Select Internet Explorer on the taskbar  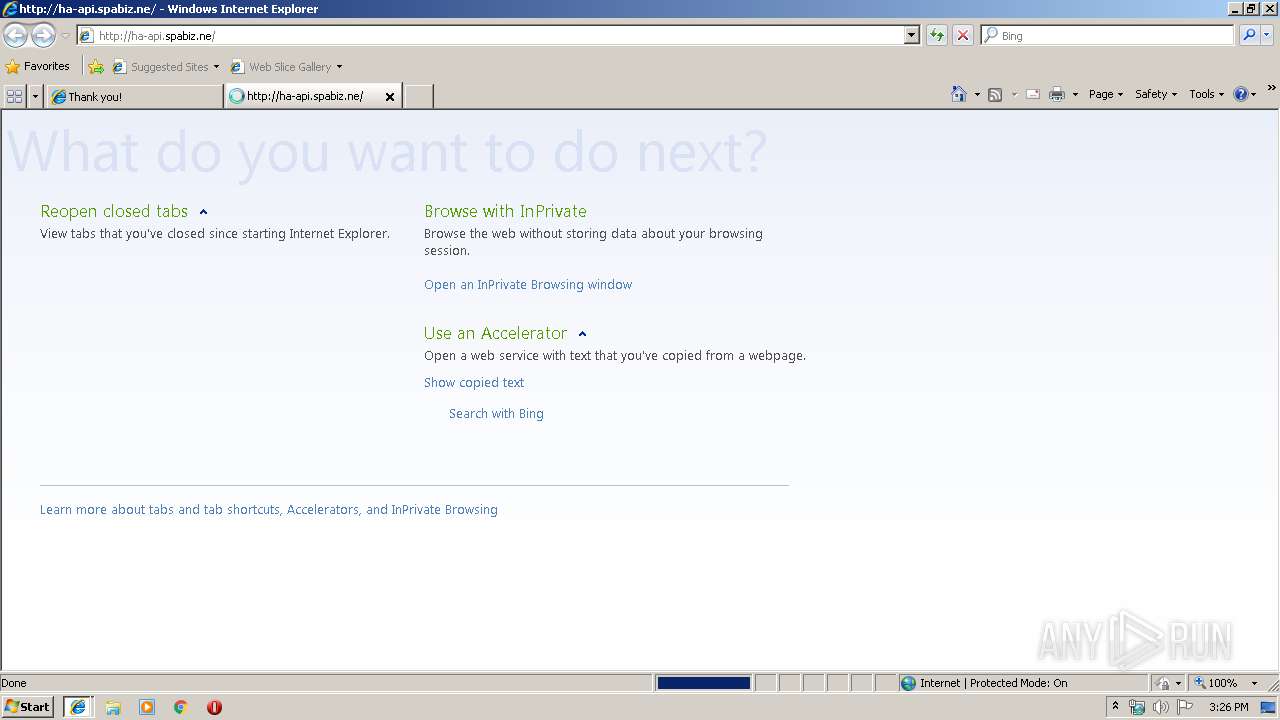pos(78,707)
